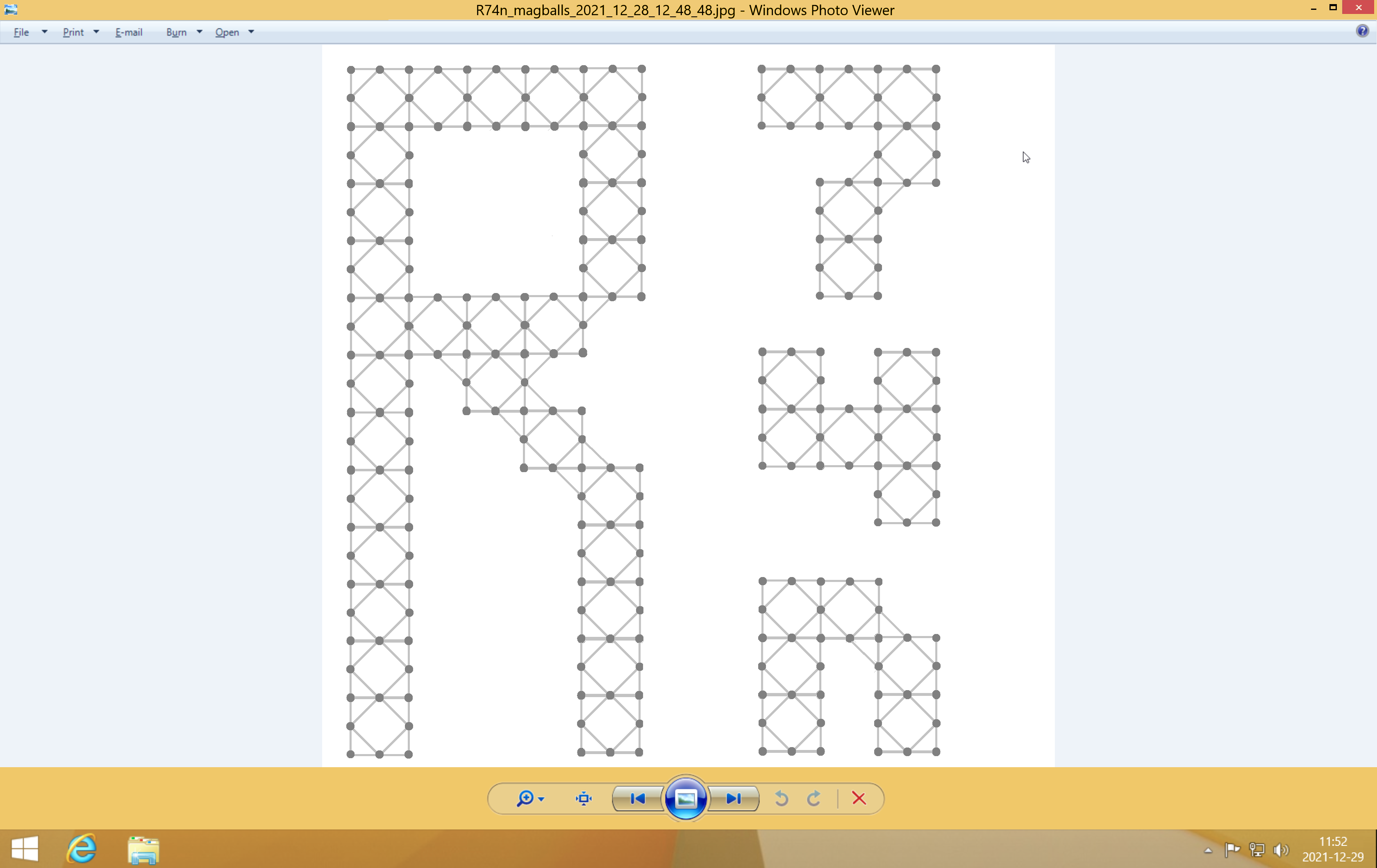Viewport: 1377px width, 868px height.
Task: Click the magnifier zoom icon
Action: click(x=525, y=798)
